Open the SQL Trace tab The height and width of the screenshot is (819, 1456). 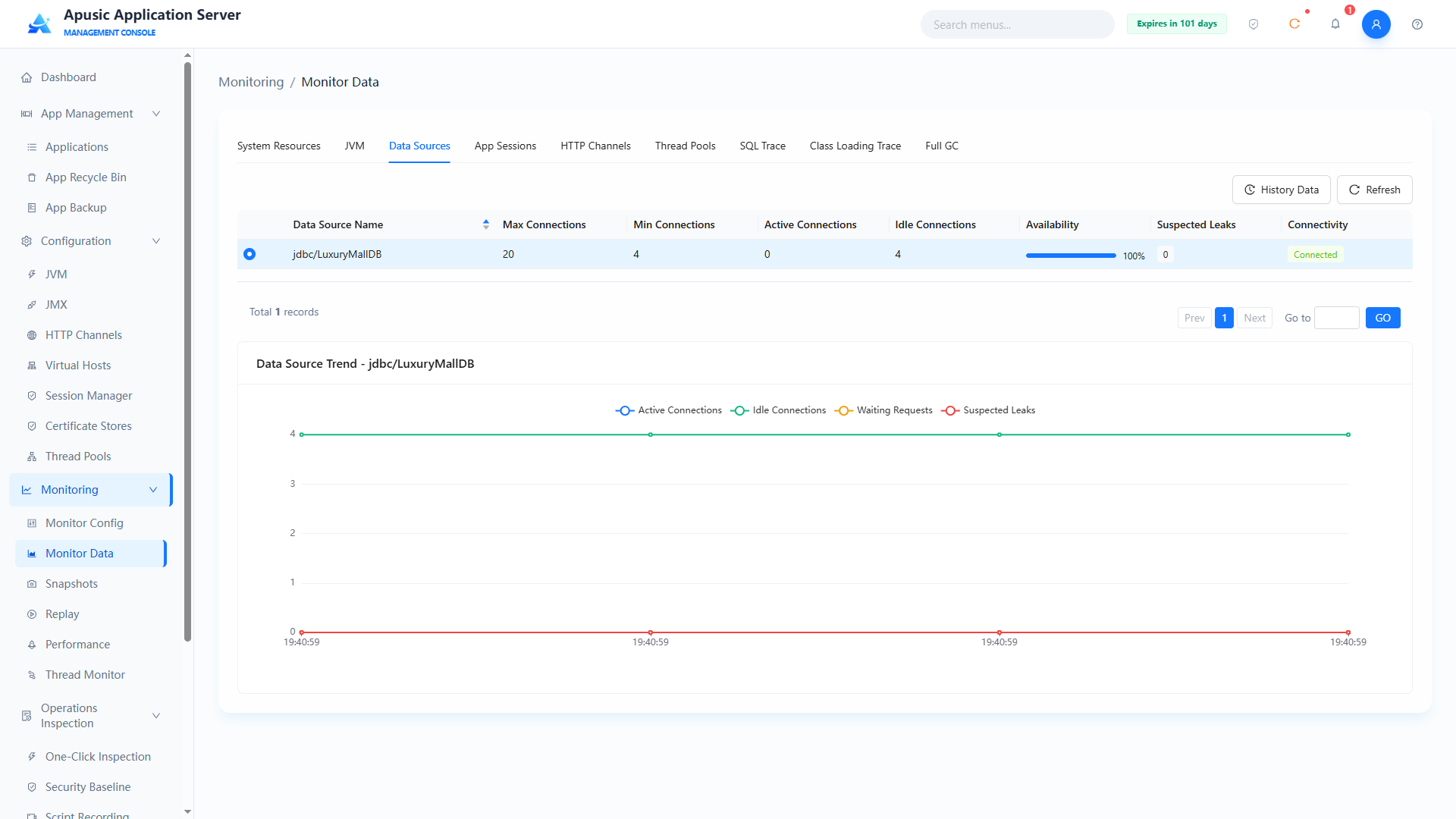pos(763,146)
